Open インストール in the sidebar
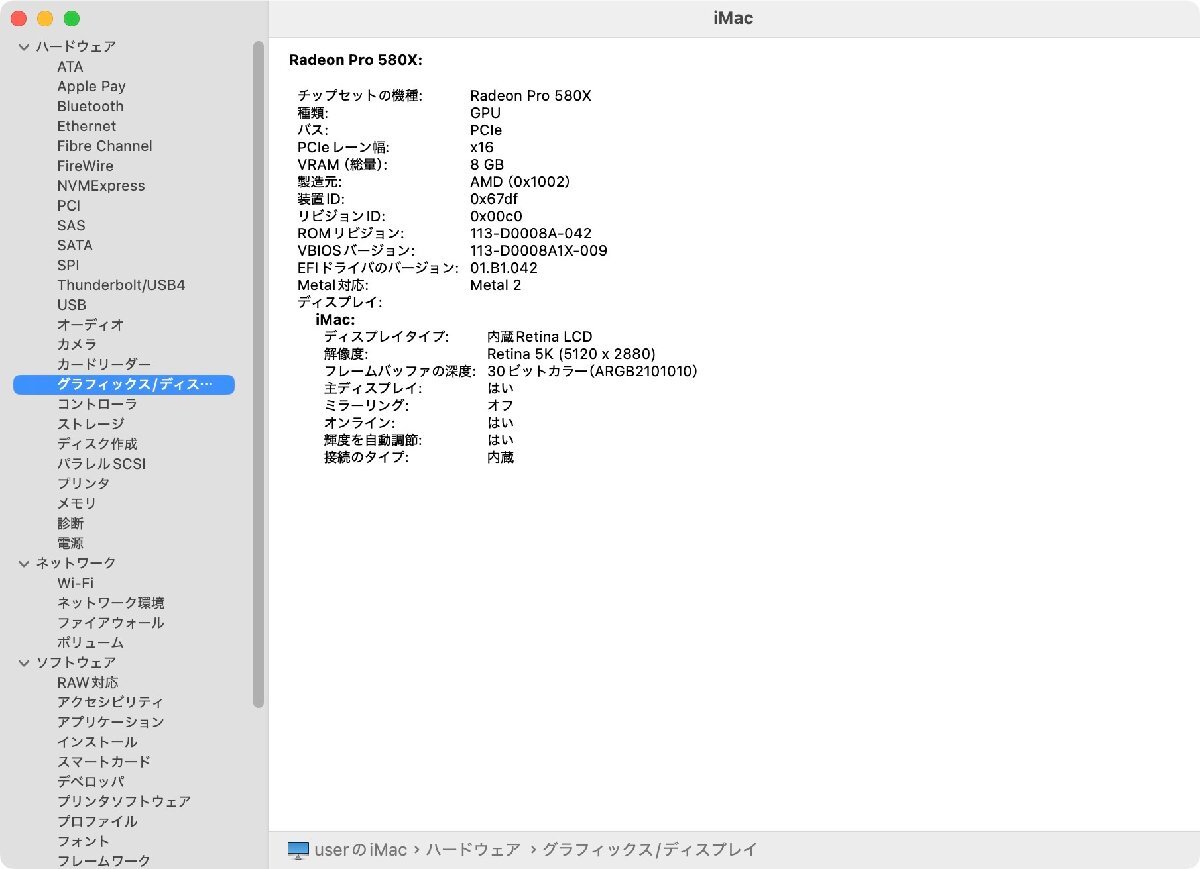This screenshot has width=1200, height=869. pyautogui.click(x=97, y=742)
